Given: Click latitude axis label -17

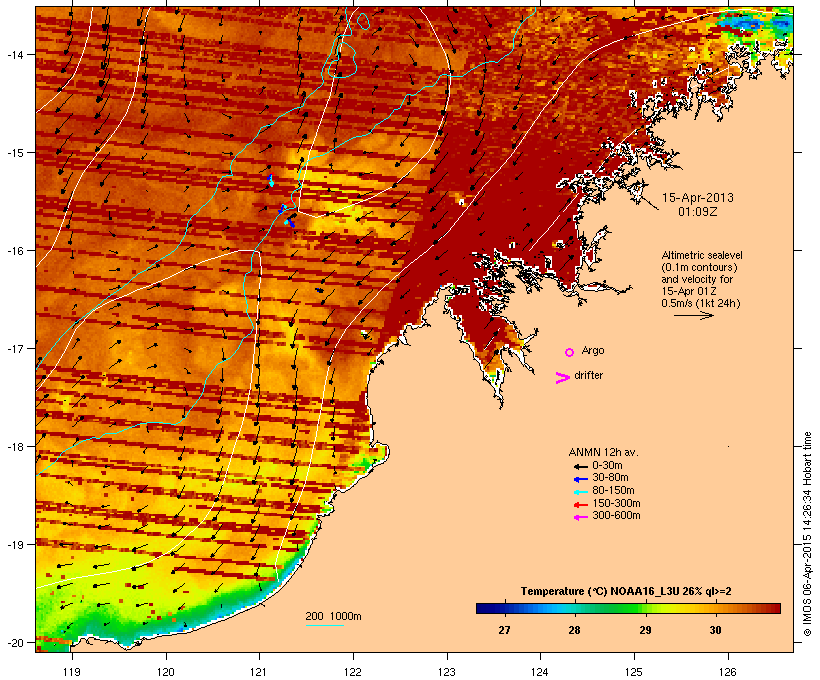Looking at the screenshot, I should tap(14, 348).
